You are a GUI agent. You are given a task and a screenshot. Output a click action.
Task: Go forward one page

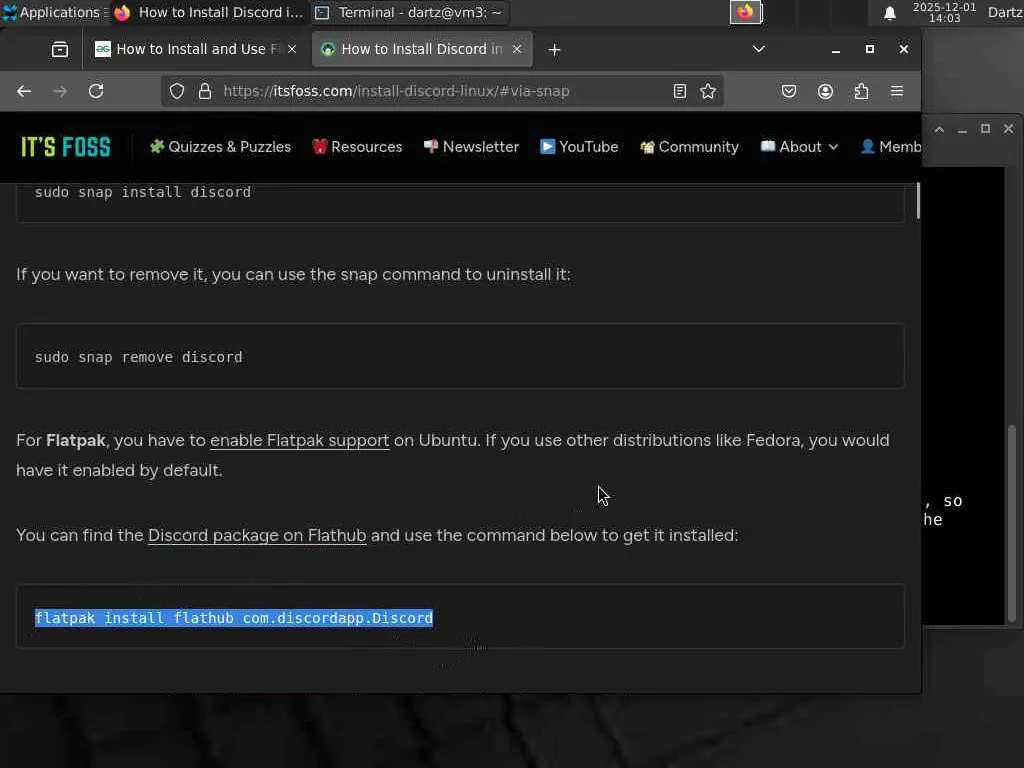[60, 91]
